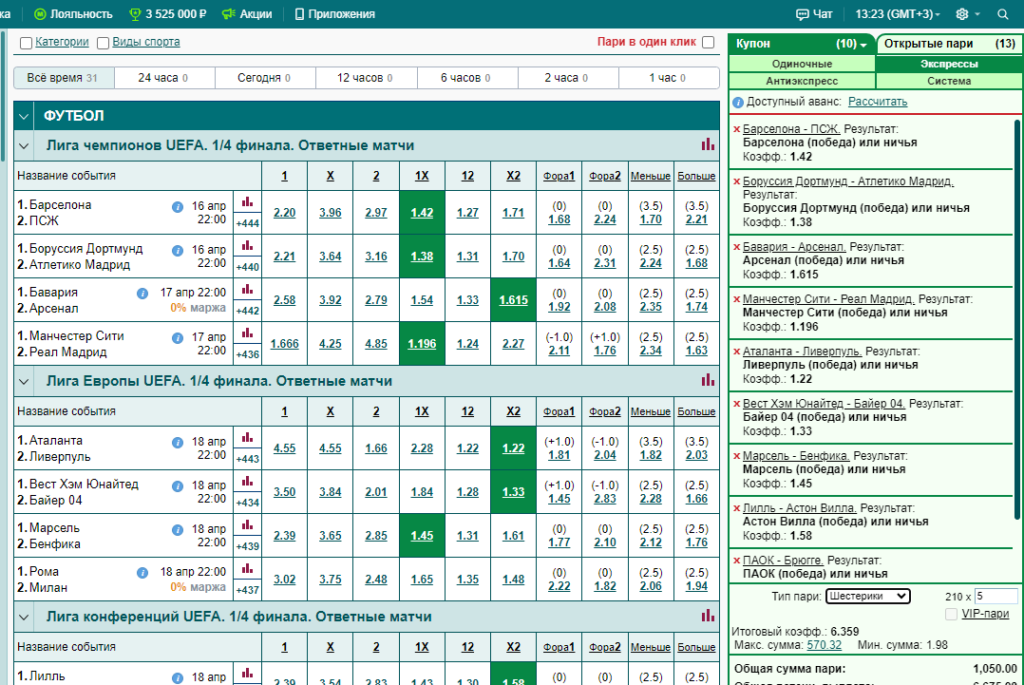This screenshot has width=1024, height=685.
Task: Open statistics chart icon for Бавария - Арсенал
Action: (x=247, y=290)
